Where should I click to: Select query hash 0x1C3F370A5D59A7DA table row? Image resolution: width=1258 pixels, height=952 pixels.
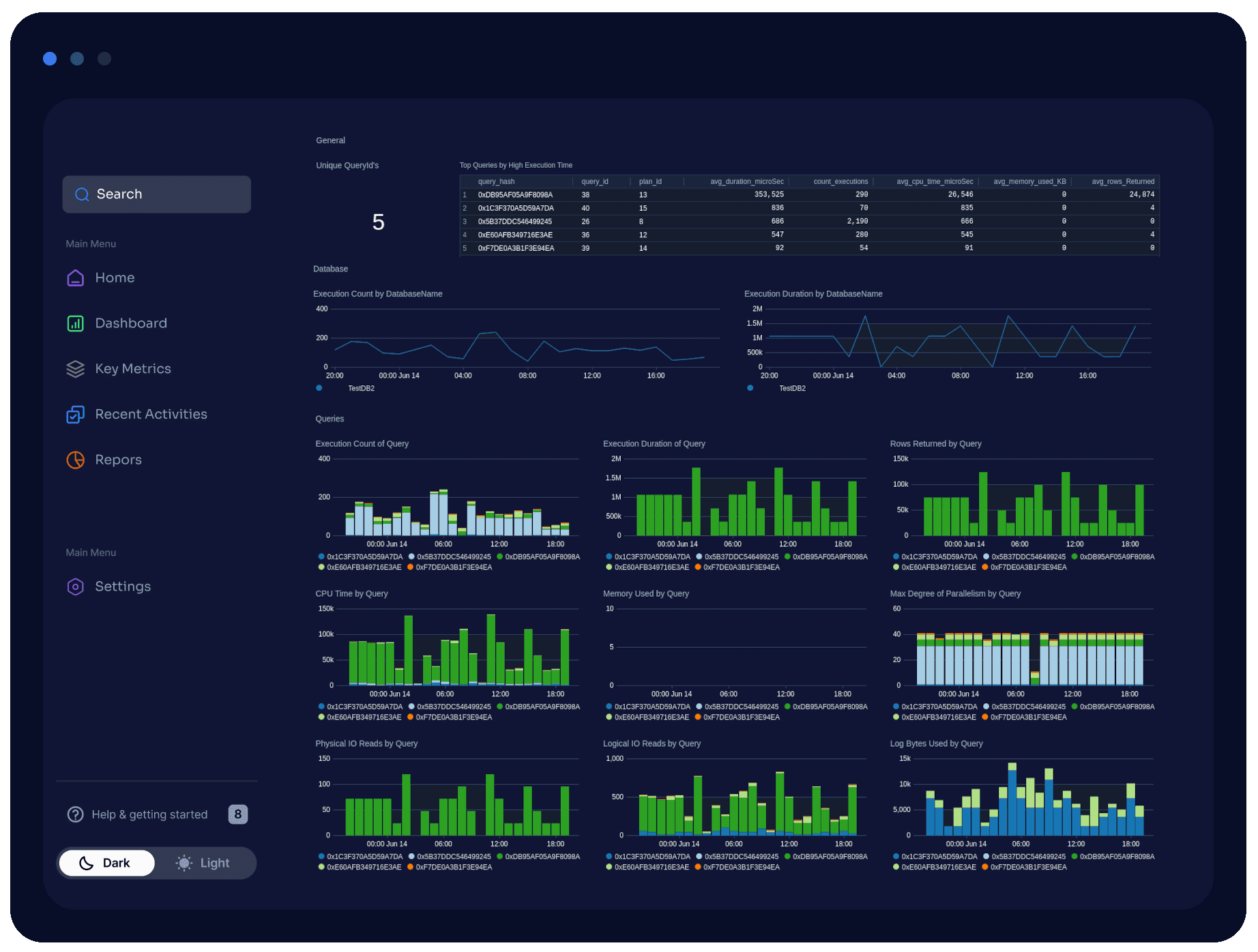click(x=810, y=208)
